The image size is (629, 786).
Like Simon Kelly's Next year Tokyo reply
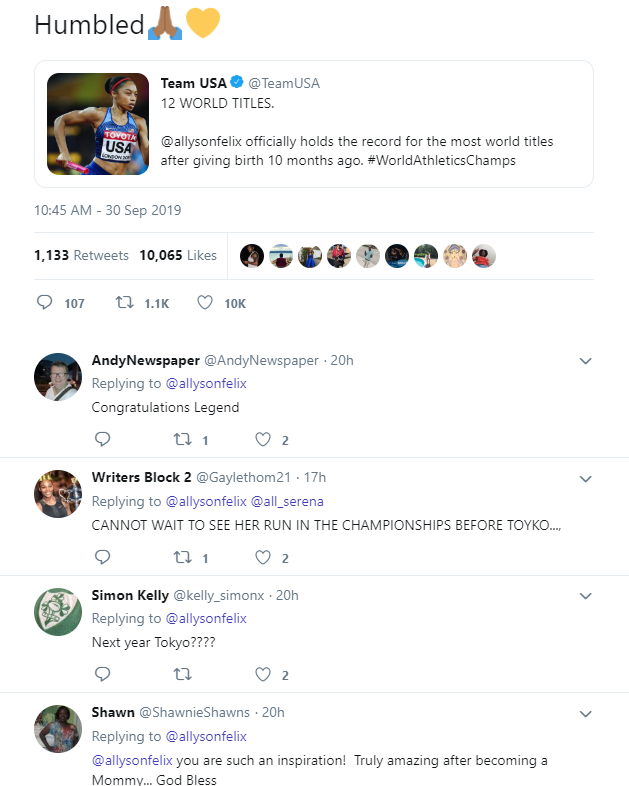coord(263,674)
